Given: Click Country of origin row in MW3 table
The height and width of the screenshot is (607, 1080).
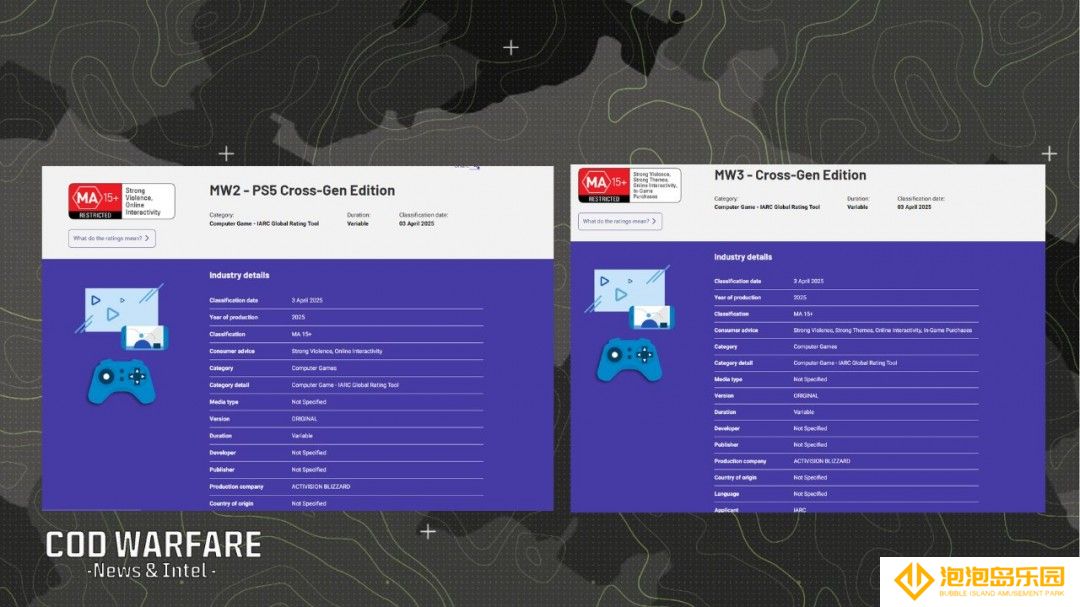Looking at the screenshot, I should pos(846,477).
